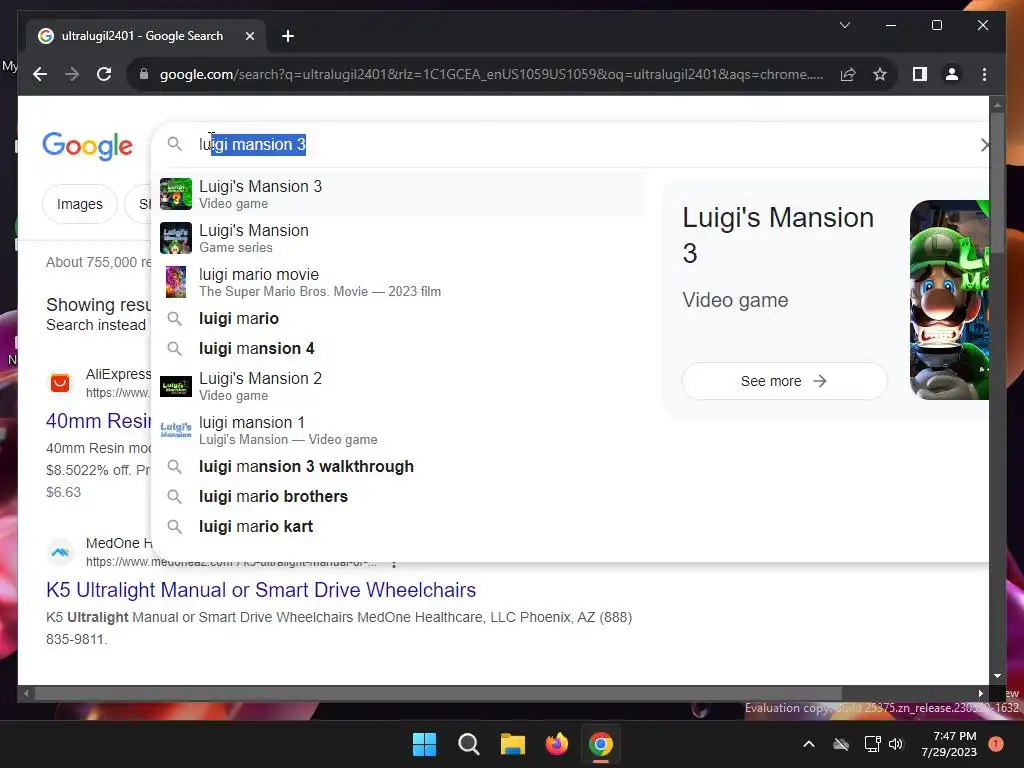Open Chrome three-dot menu
This screenshot has width=1024, height=768.
984,74
